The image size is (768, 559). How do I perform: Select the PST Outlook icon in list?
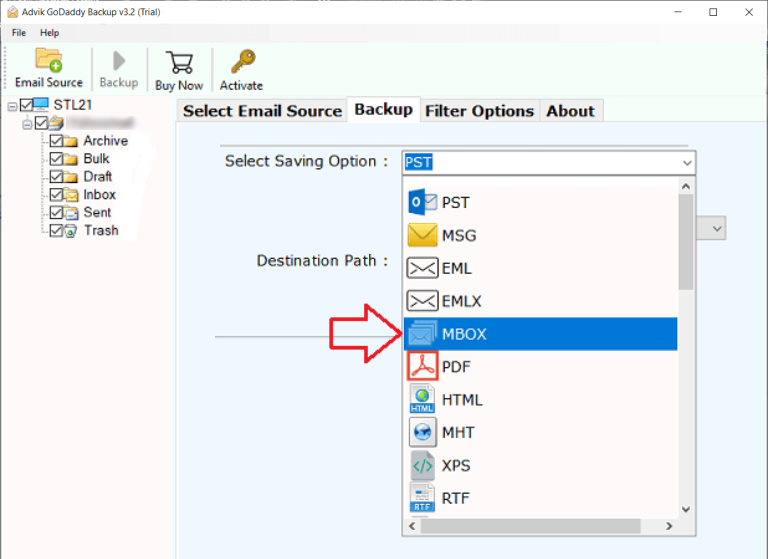422,202
